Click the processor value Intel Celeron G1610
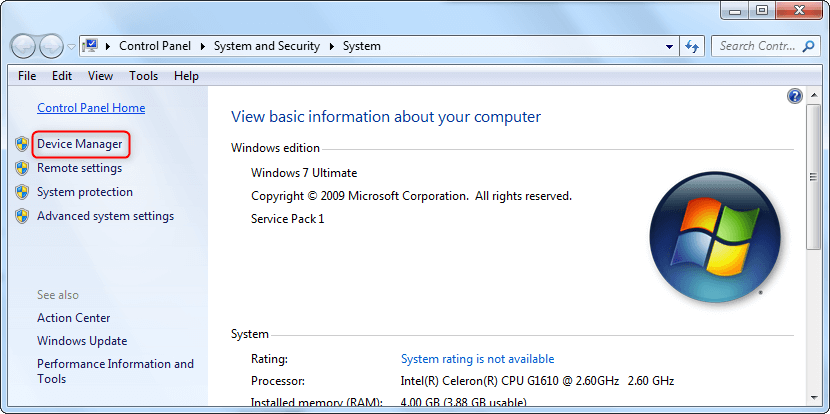The height and width of the screenshot is (414, 830). pos(537,381)
